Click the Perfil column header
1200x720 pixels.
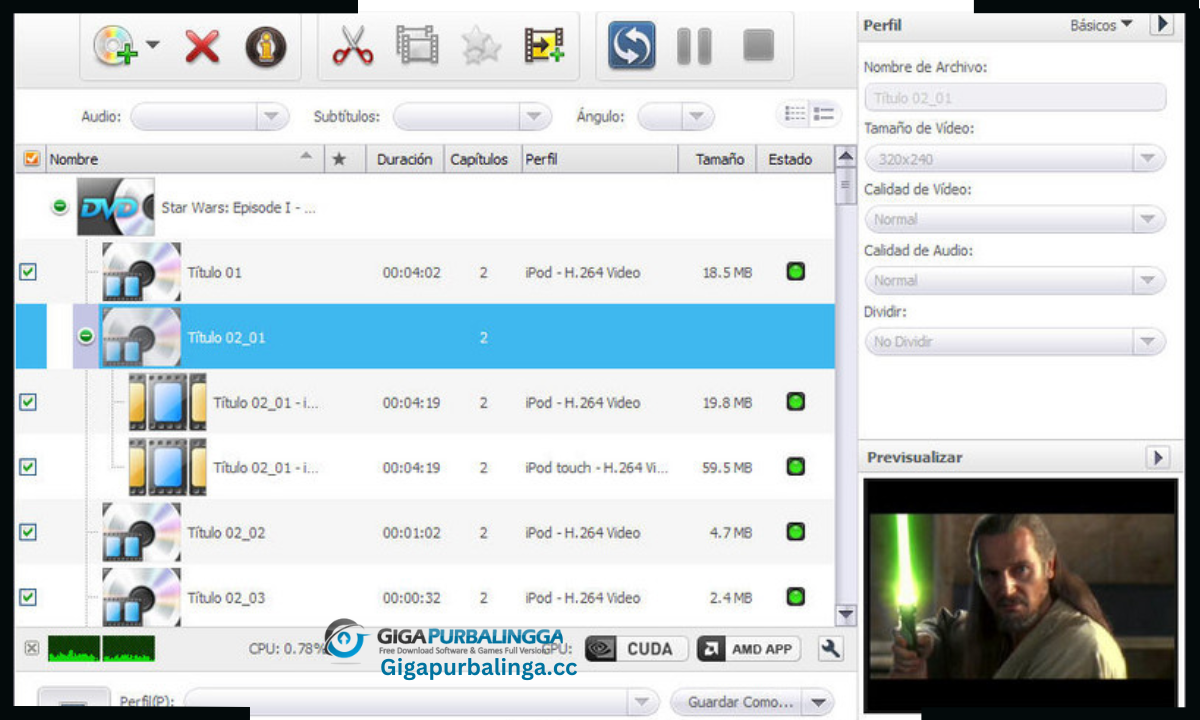600,159
